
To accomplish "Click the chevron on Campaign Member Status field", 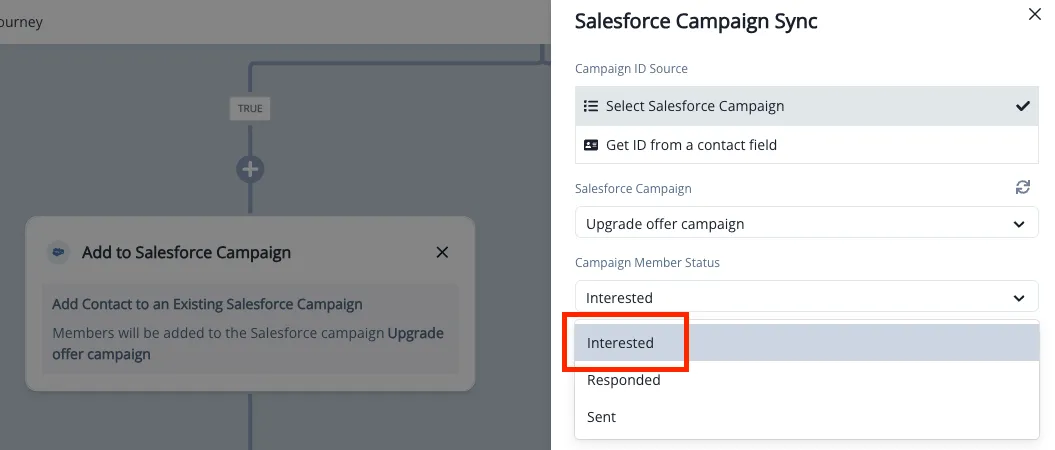I will 1018,298.
